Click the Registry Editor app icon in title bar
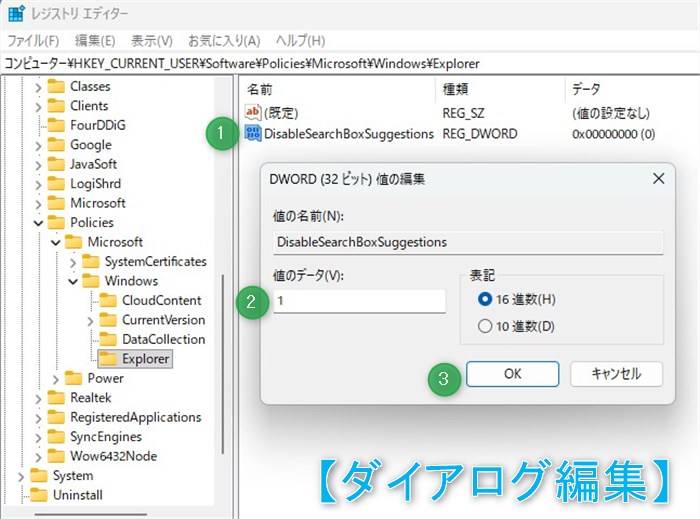 (x=17, y=12)
